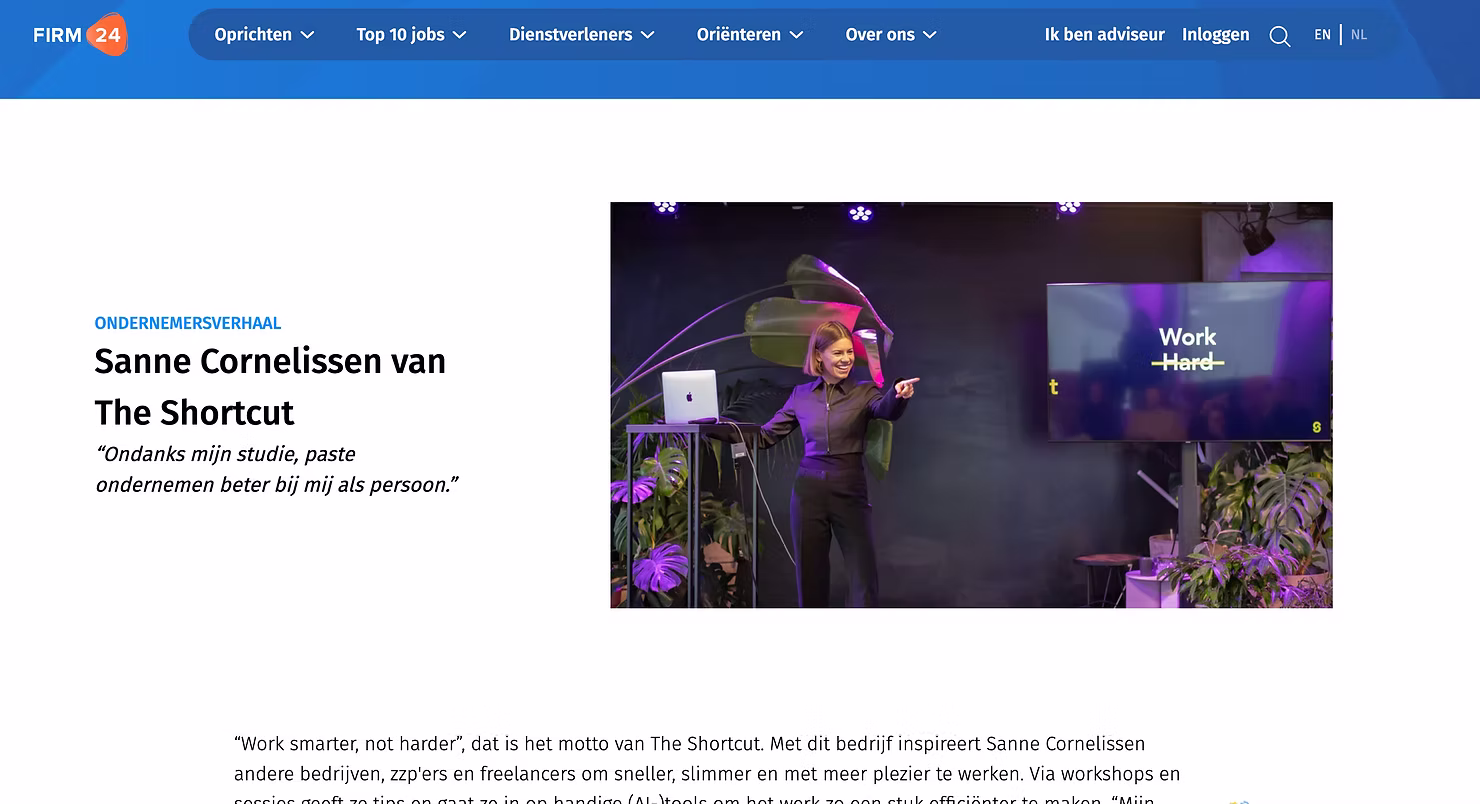Open the Dienstverleners menu

pos(582,35)
